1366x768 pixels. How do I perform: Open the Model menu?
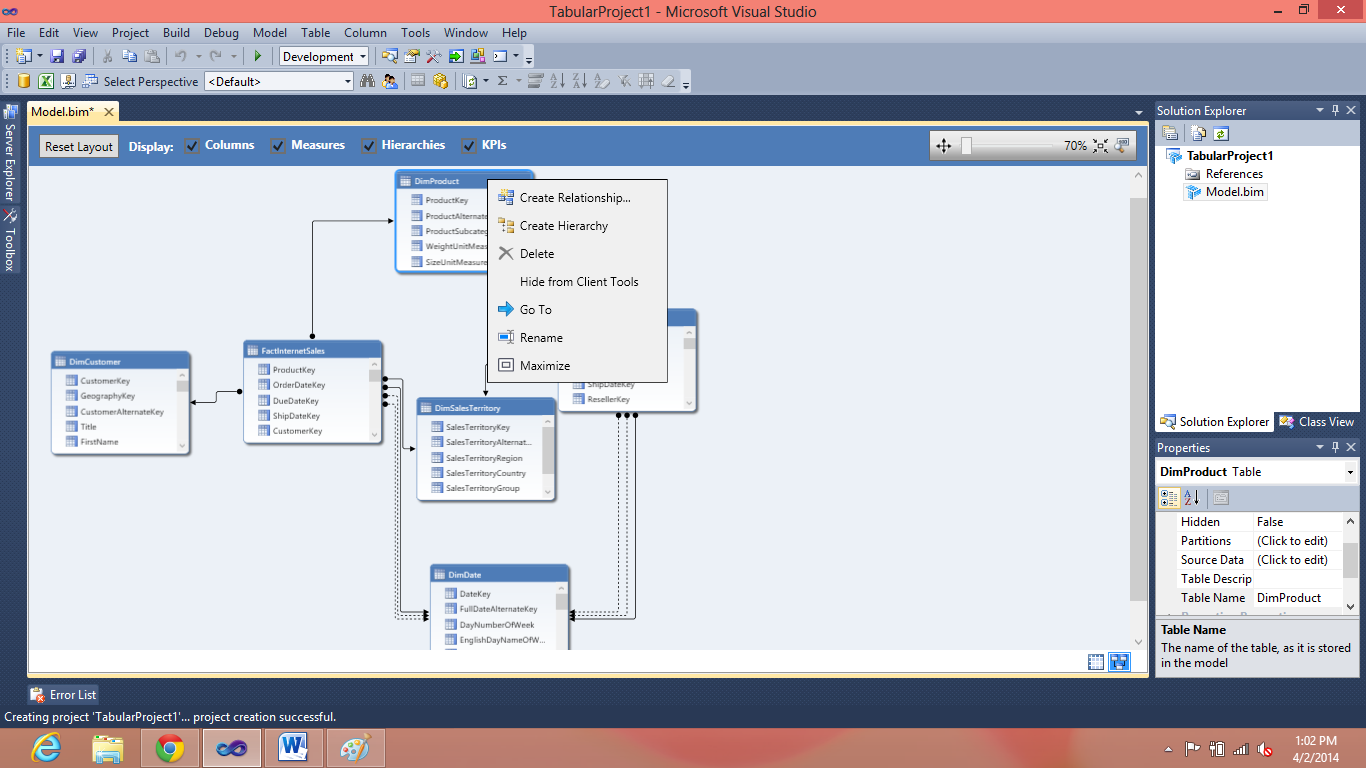point(270,33)
